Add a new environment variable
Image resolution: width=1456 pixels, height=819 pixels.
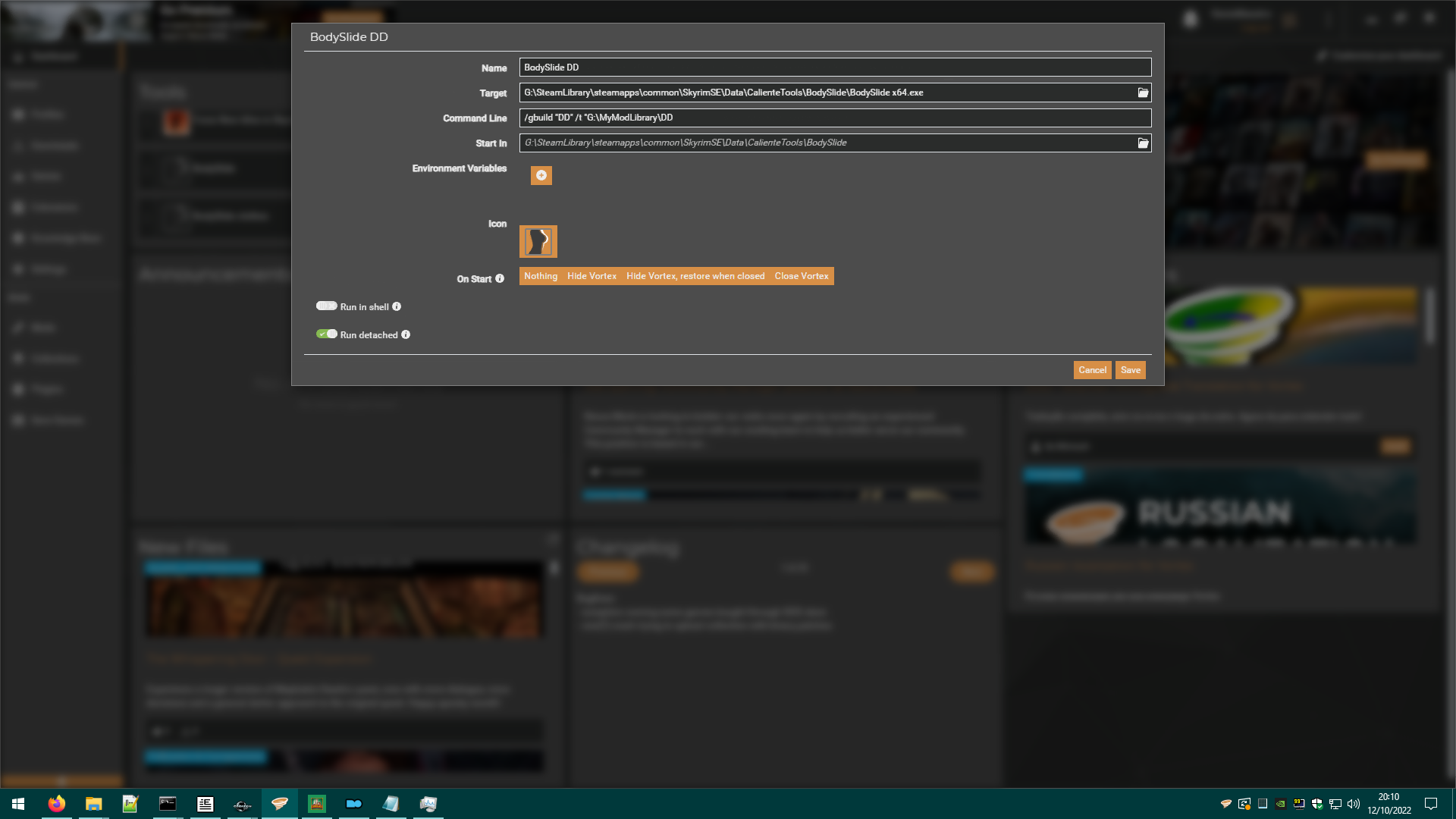coord(541,175)
